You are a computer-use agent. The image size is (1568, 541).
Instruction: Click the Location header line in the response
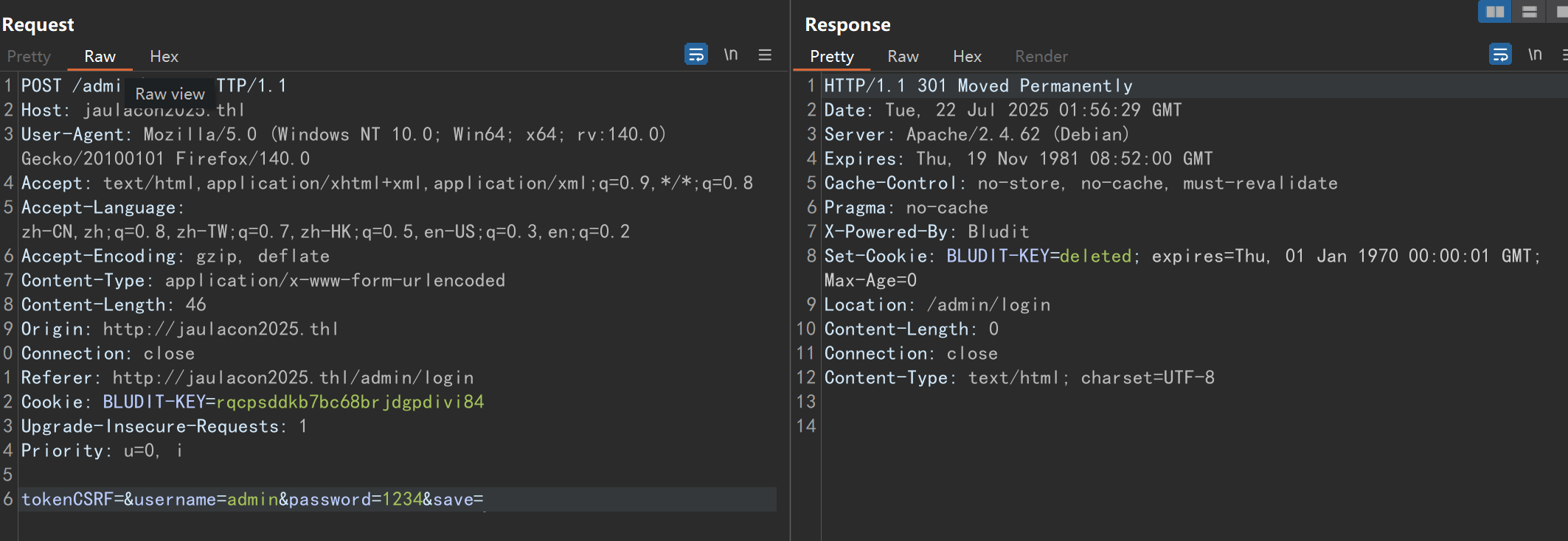tap(937, 304)
